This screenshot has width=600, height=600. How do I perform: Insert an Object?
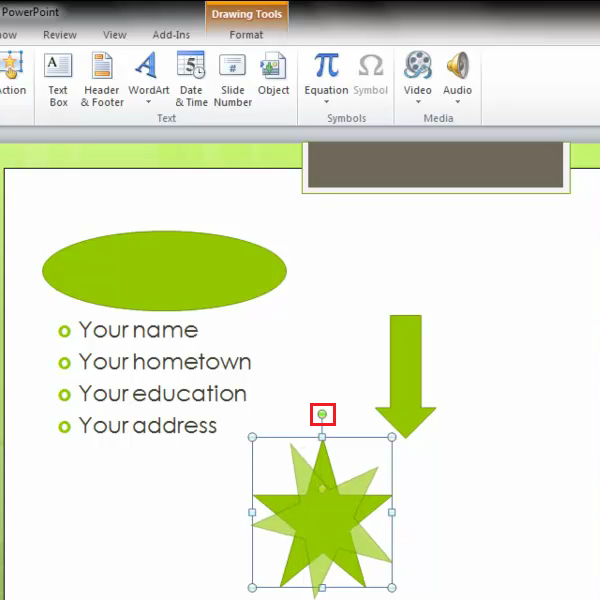273,74
